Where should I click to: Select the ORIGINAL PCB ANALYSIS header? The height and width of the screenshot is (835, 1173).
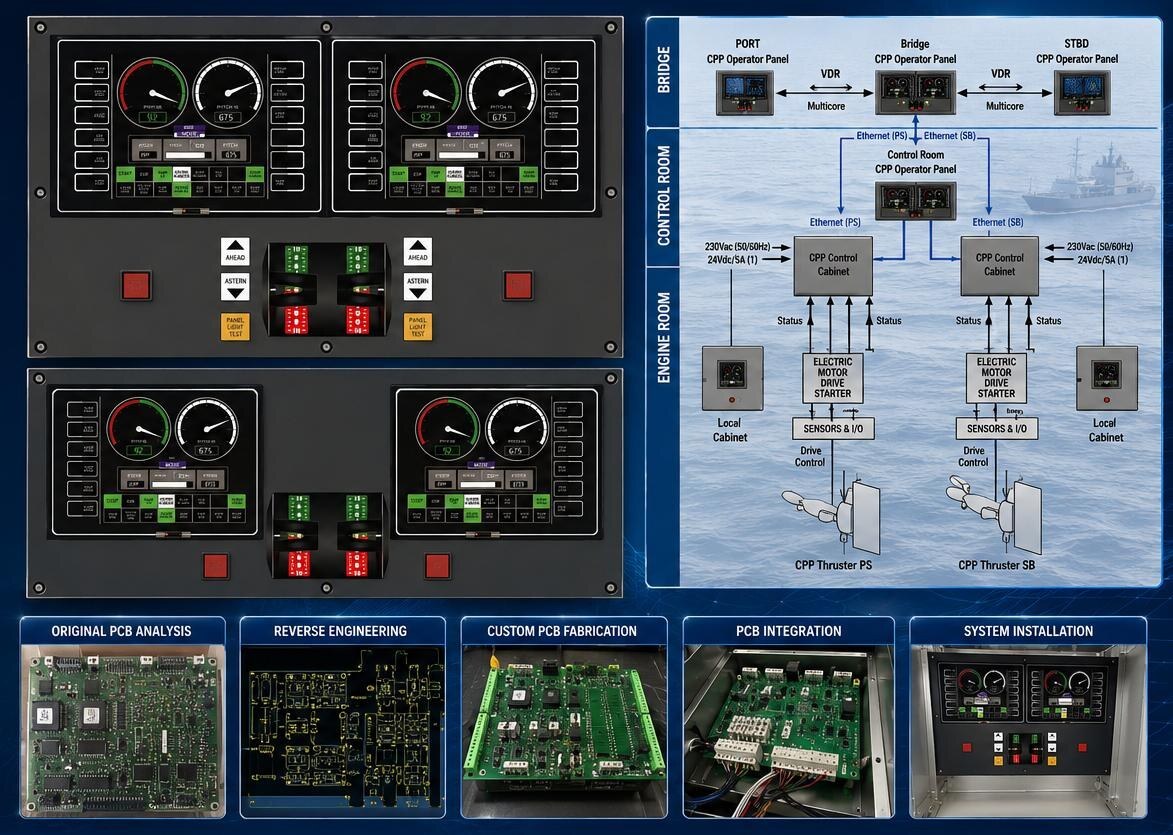pos(122,631)
